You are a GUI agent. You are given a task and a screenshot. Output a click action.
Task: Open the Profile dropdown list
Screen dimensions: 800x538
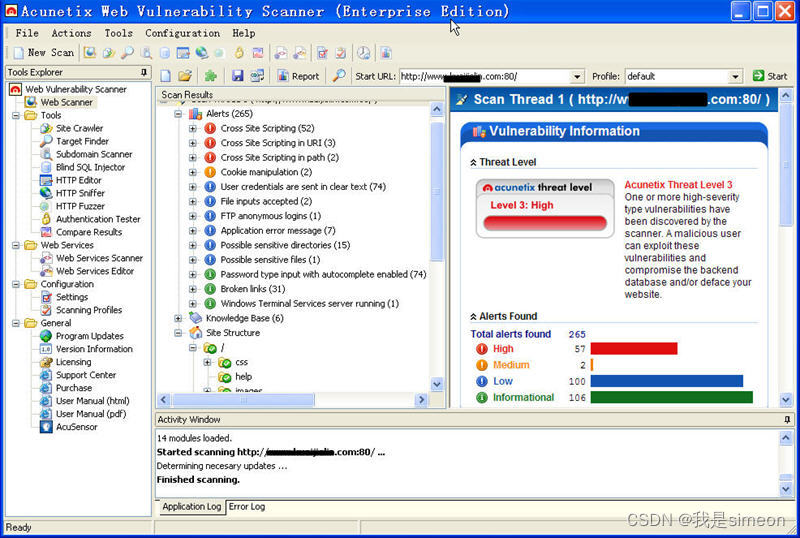tap(735, 77)
